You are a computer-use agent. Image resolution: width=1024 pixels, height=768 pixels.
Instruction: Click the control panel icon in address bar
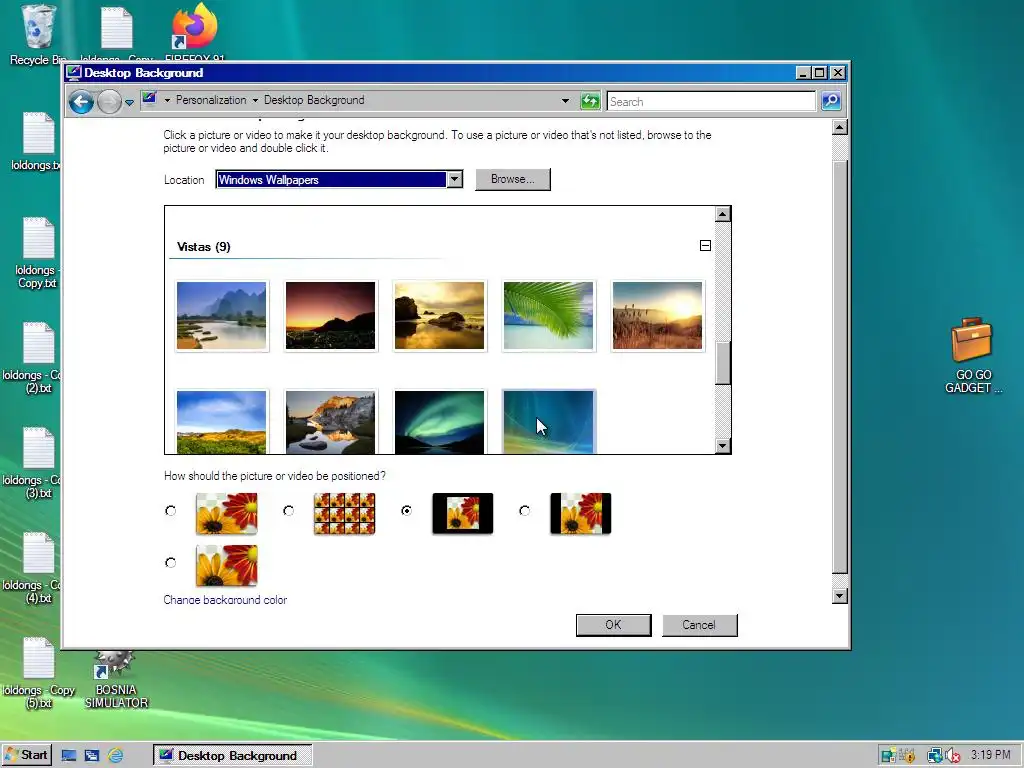click(x=150, y=99)
